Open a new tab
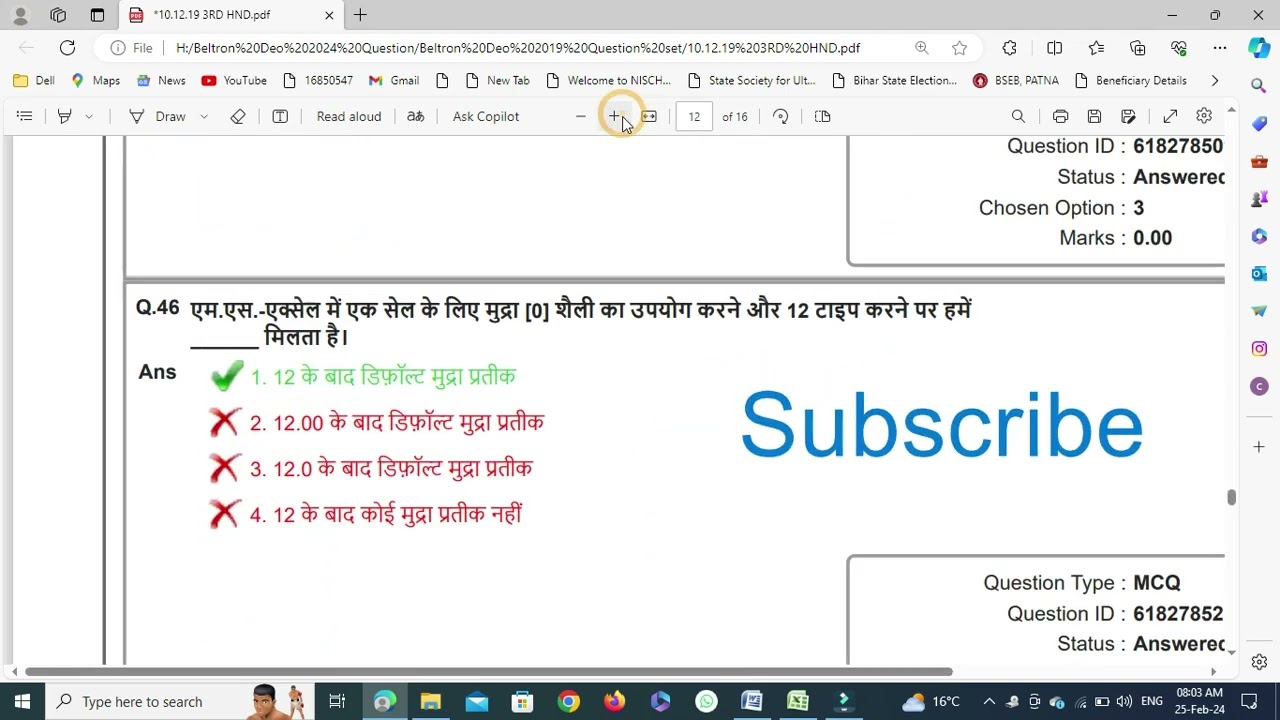 (x=360, y=15)
